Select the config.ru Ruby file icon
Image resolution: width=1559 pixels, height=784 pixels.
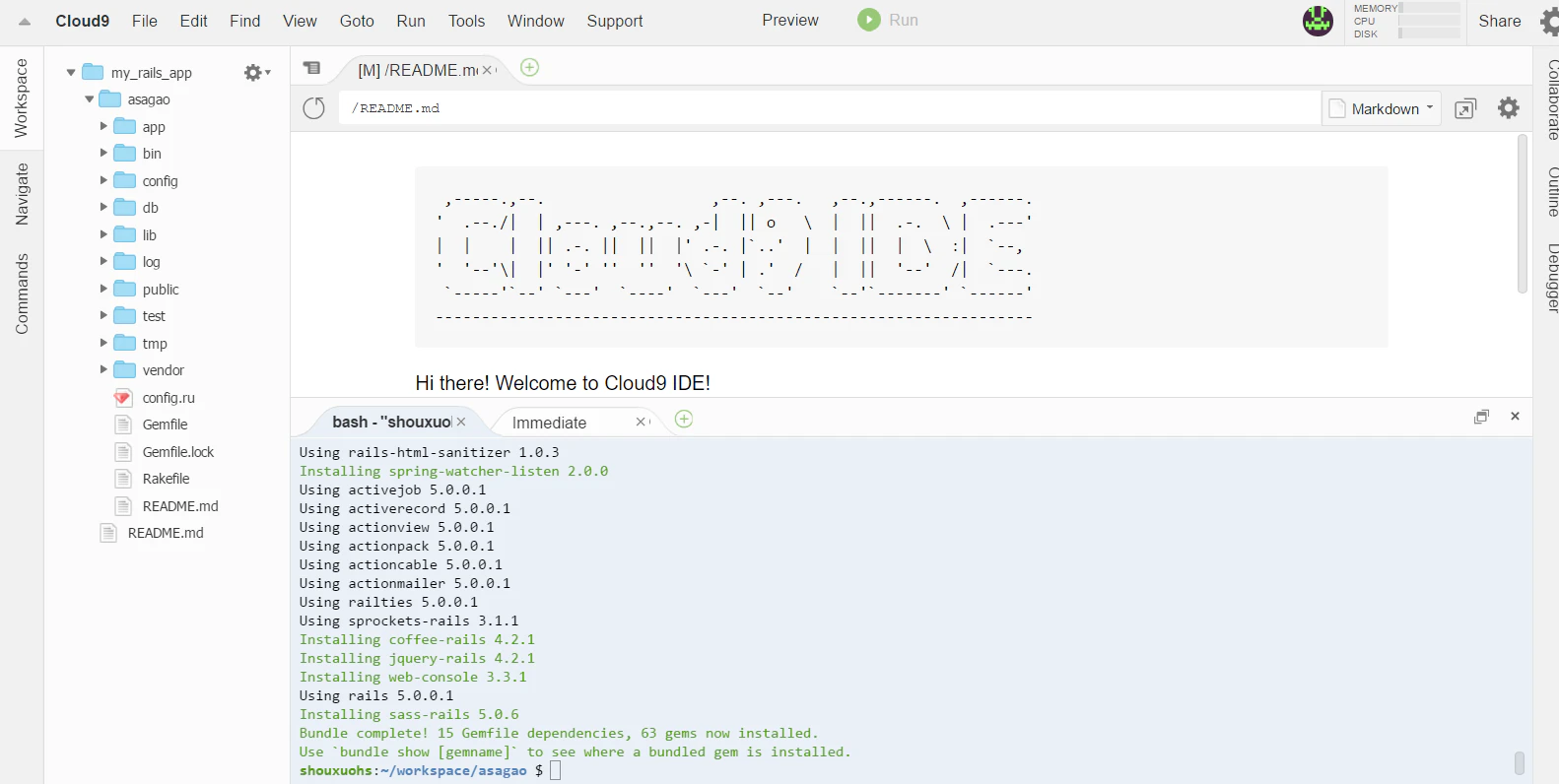[x=123, y=398]
